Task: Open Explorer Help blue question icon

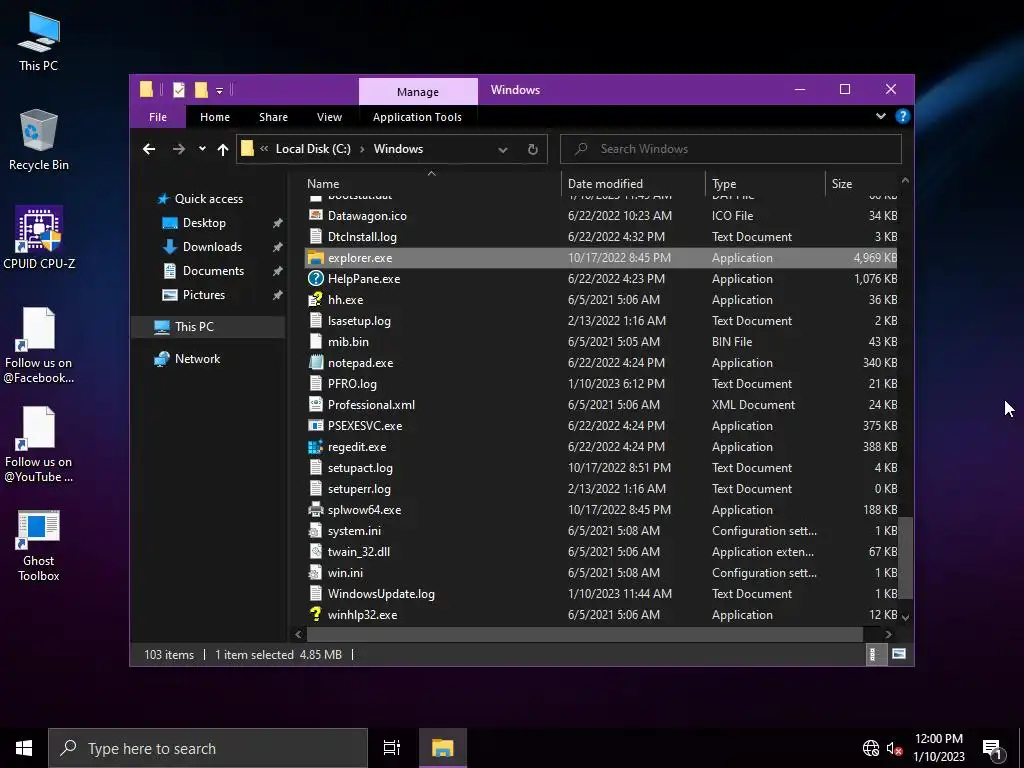Action: (903, 116)
